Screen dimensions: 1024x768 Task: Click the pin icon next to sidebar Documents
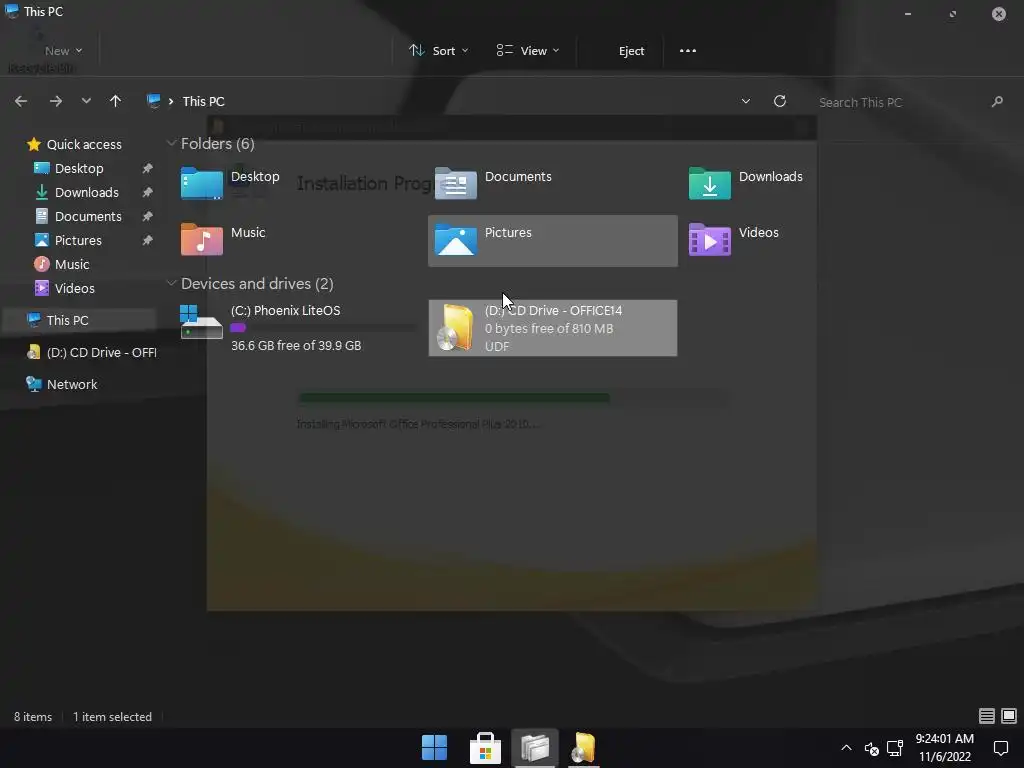[x=148, y=216]
